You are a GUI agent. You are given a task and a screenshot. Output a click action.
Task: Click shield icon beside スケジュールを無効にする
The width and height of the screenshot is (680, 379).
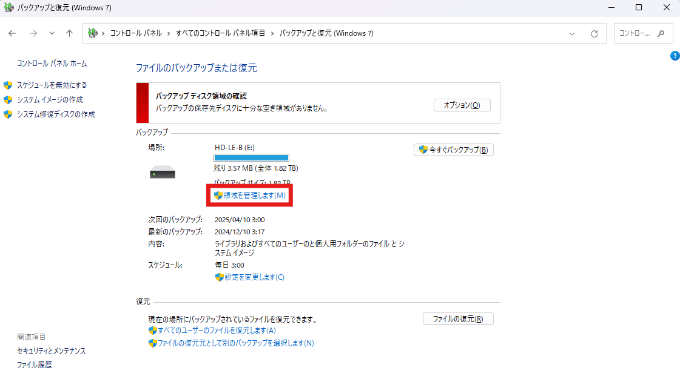click(x=8, y=85)
